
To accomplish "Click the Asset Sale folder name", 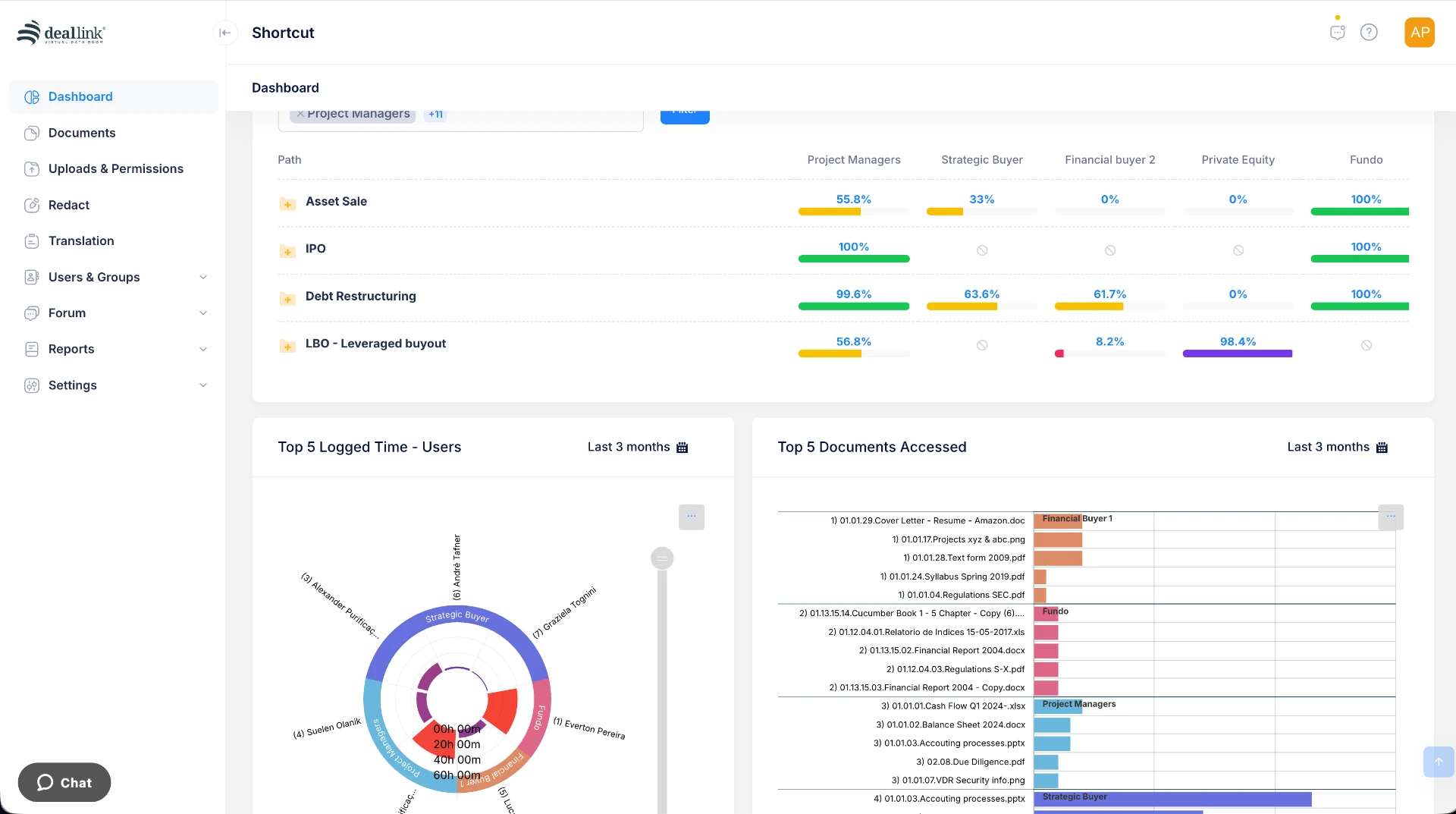I will [x=336, y=202].
